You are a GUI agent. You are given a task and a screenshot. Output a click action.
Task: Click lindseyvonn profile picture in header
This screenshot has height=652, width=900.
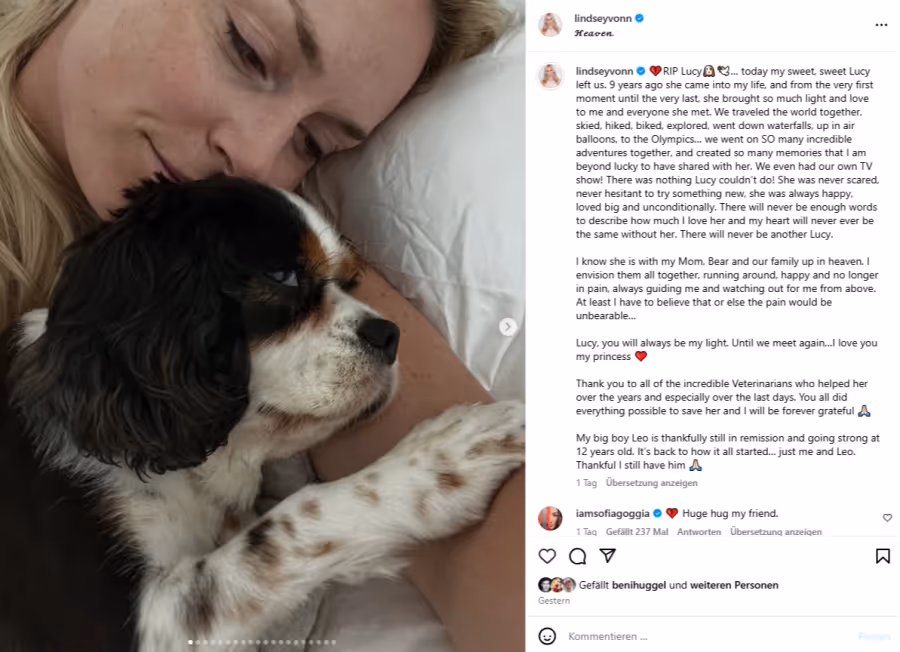pos(550,25)
